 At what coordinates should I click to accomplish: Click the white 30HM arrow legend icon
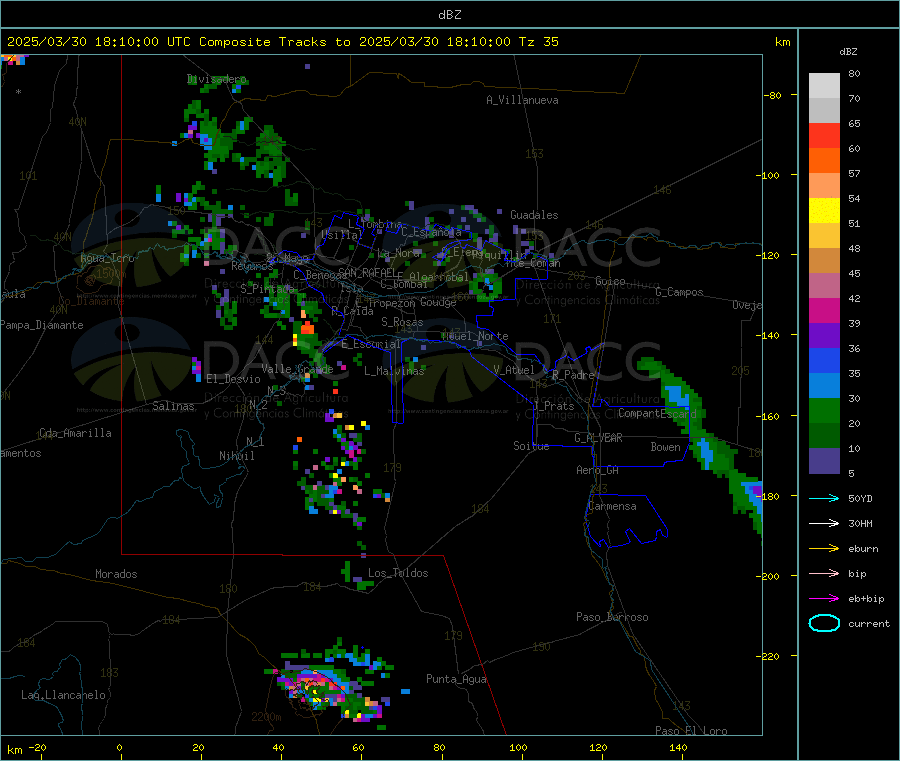(x=824, y=523)
